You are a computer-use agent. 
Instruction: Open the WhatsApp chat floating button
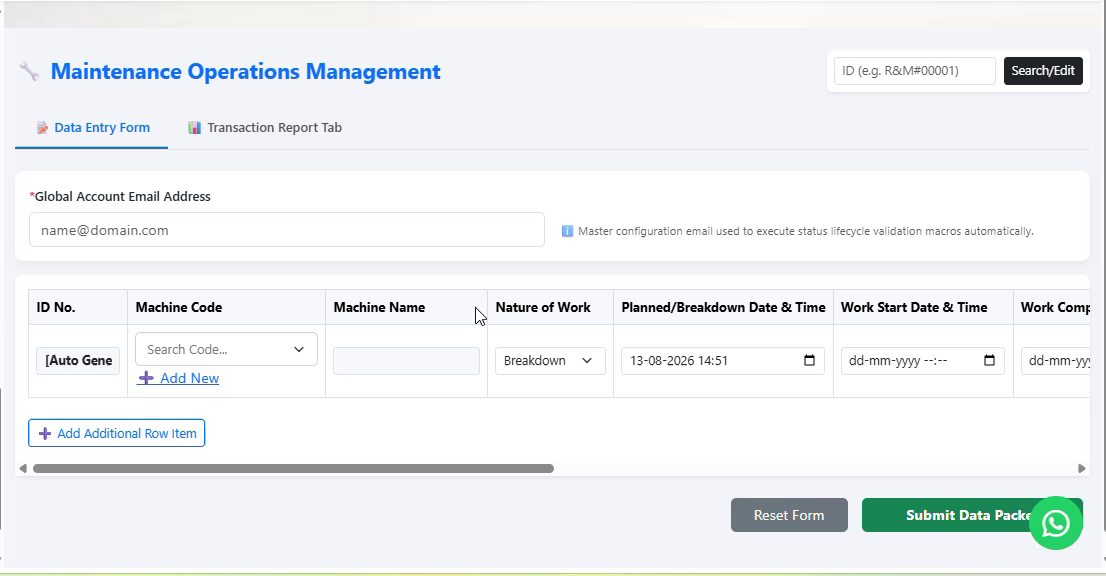tap(1055, 523)
